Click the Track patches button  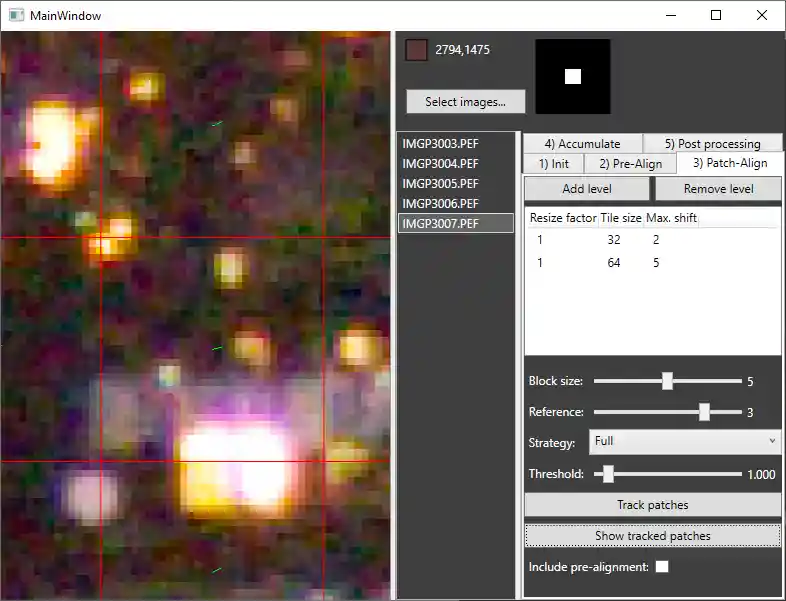tap(652, 505)
